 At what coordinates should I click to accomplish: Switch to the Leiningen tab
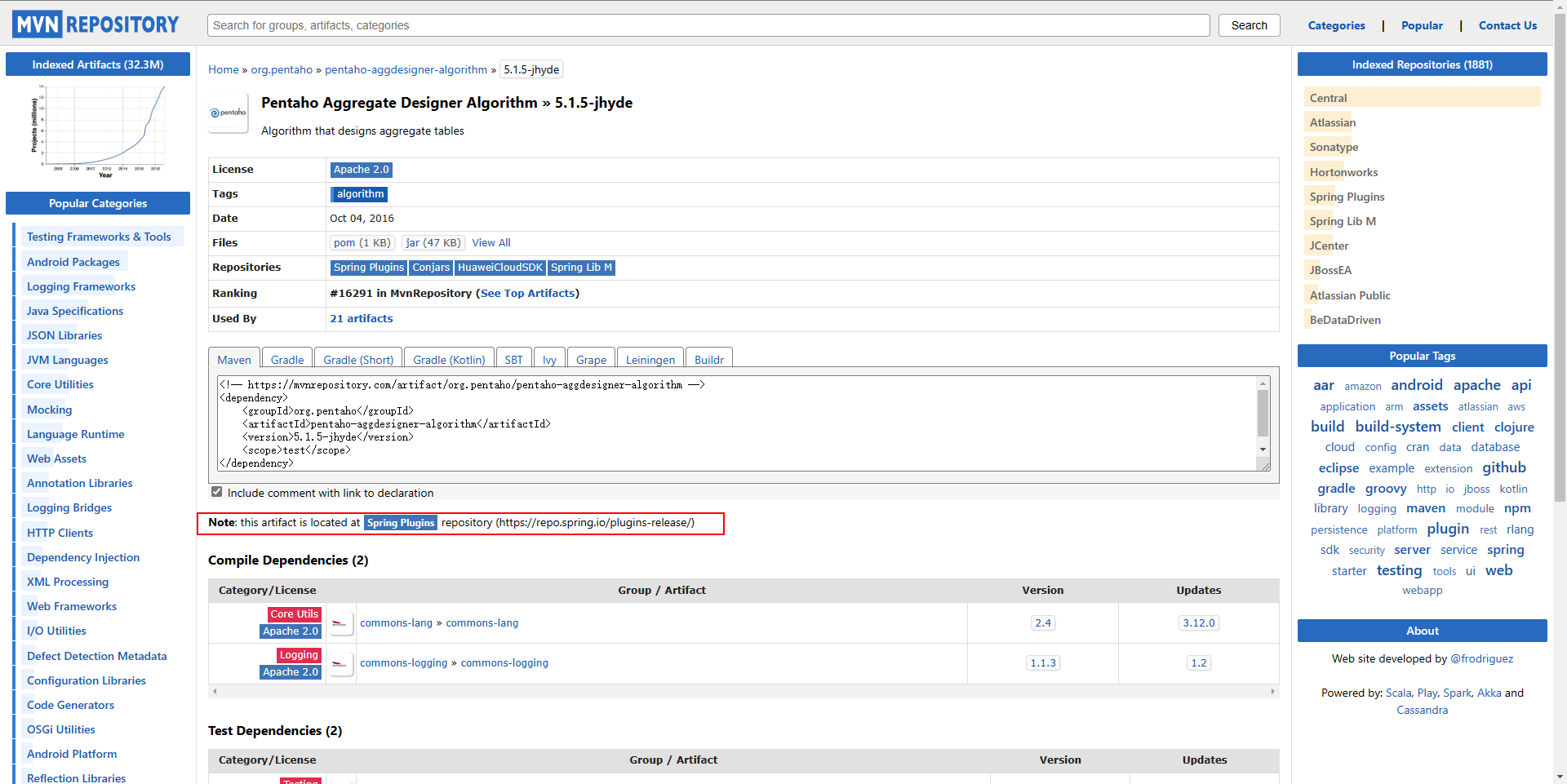[650, 359]
